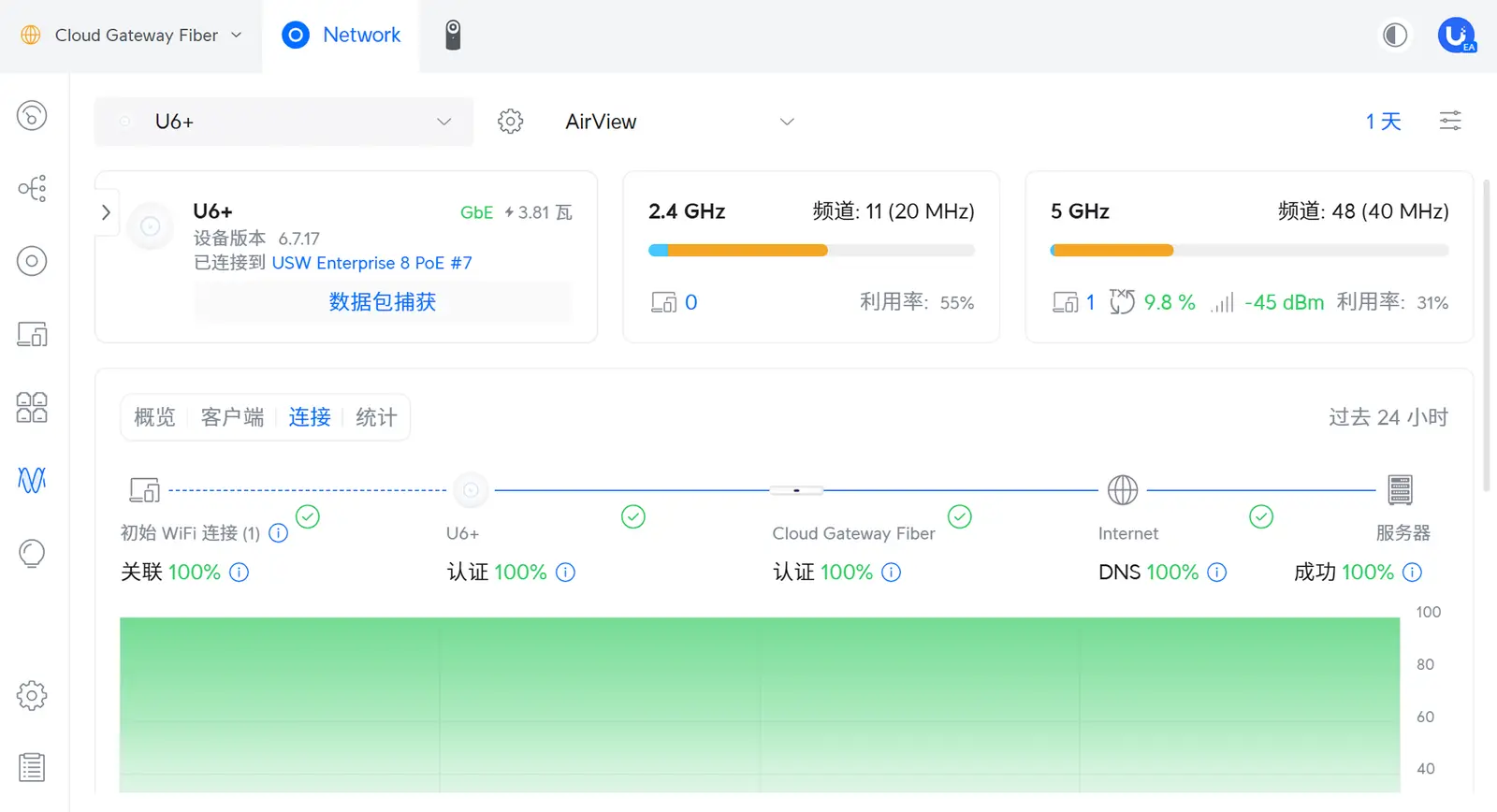
Task: Switch to the 概览 tab
Action: point(154,417)
